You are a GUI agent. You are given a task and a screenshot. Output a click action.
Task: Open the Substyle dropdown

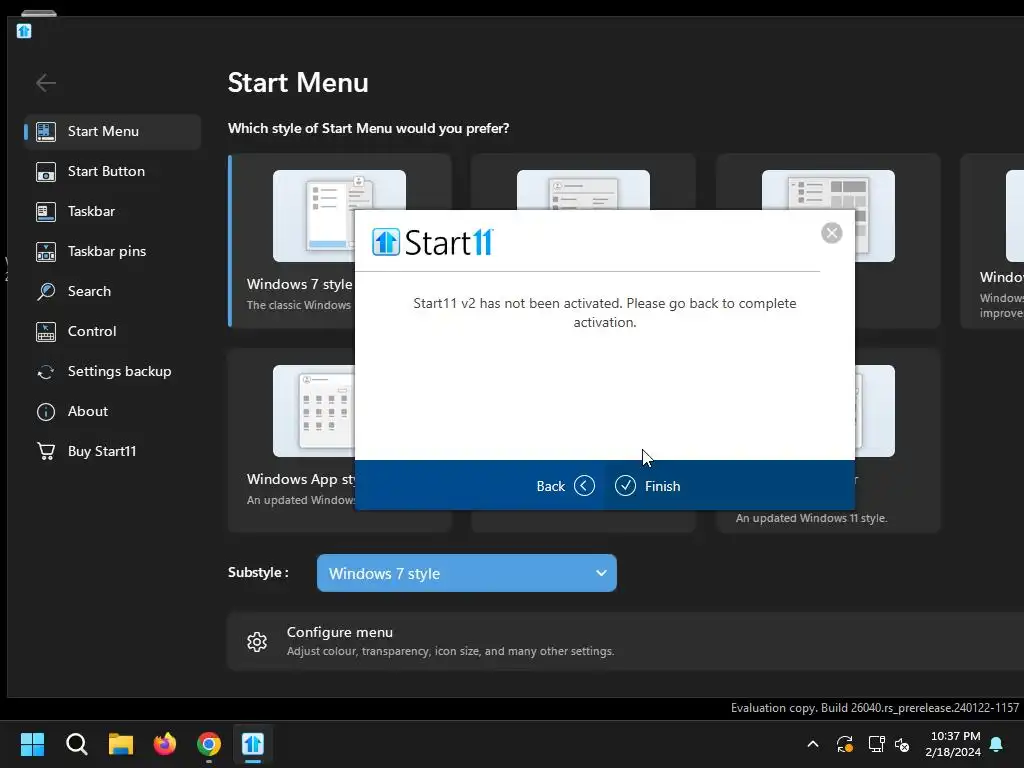[x=466, y=573]
